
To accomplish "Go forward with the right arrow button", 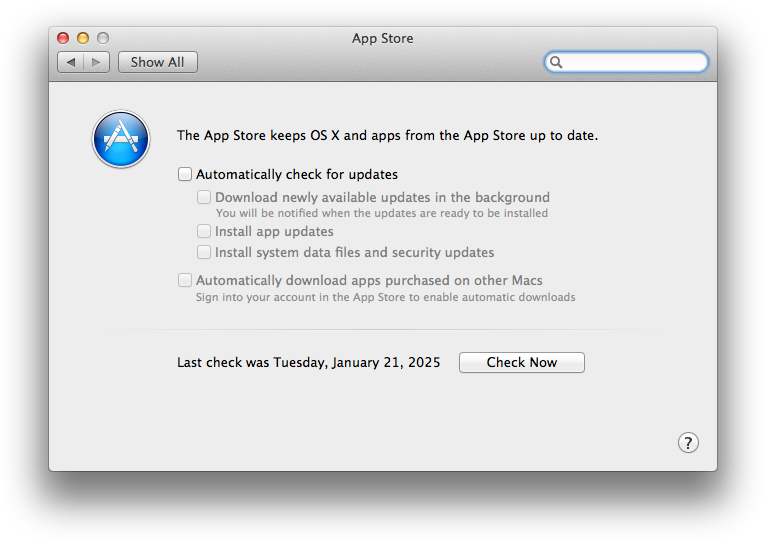I will pyautogui.click(x=96, y=62).
